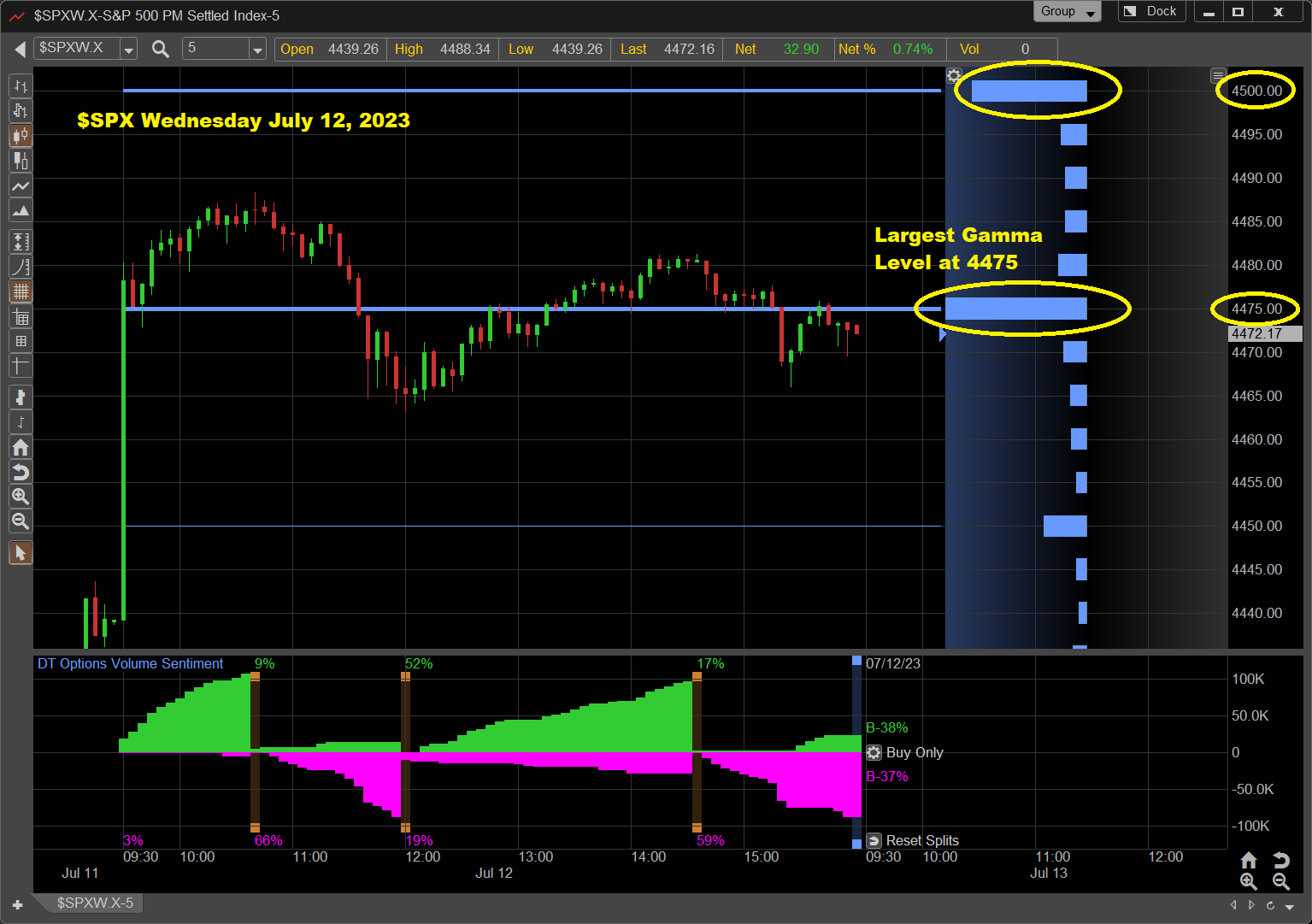Viewport: 1312px width, 924px height.
Task: Click the vertical auto-scale axis tool
Action: pos(21,242)
